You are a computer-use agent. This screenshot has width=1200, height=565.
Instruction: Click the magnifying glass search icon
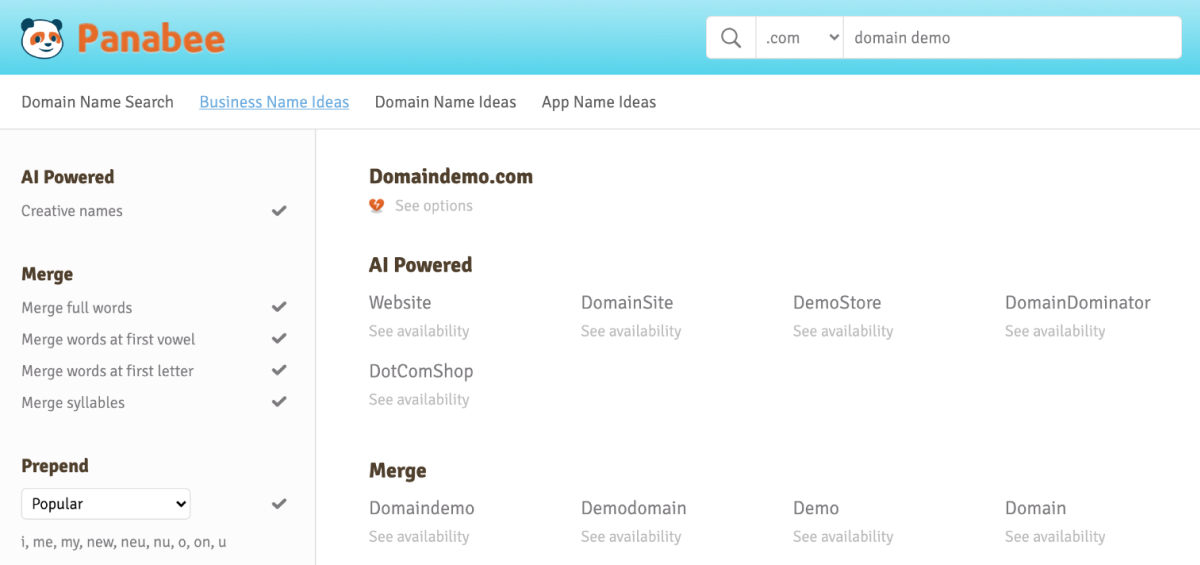click(x=731, y=38)
